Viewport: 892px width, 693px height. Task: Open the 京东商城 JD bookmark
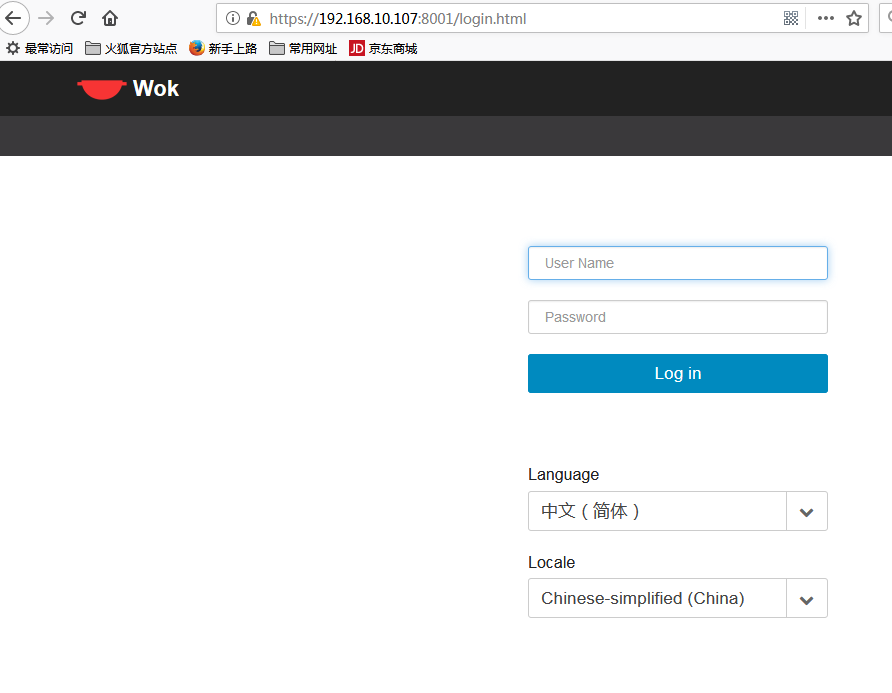point(383,48)
